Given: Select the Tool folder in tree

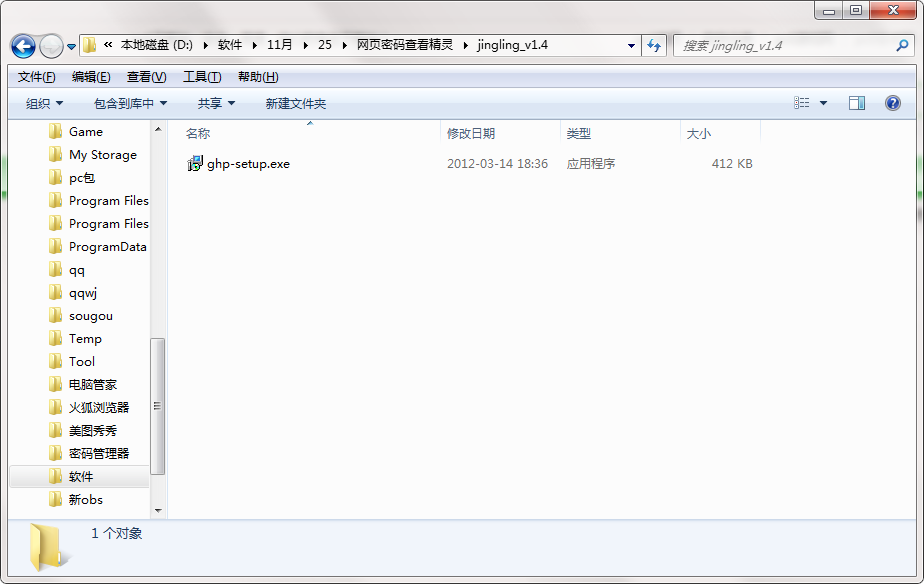Looking at the screenshot, I should pyautogui.click(x=82, y=362).
